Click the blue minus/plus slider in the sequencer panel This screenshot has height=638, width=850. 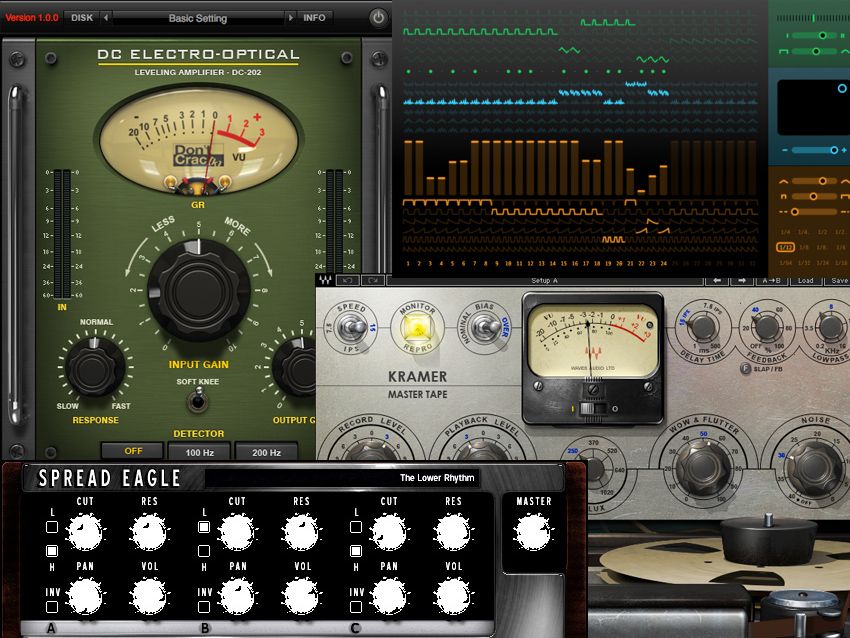click(816, 150)
